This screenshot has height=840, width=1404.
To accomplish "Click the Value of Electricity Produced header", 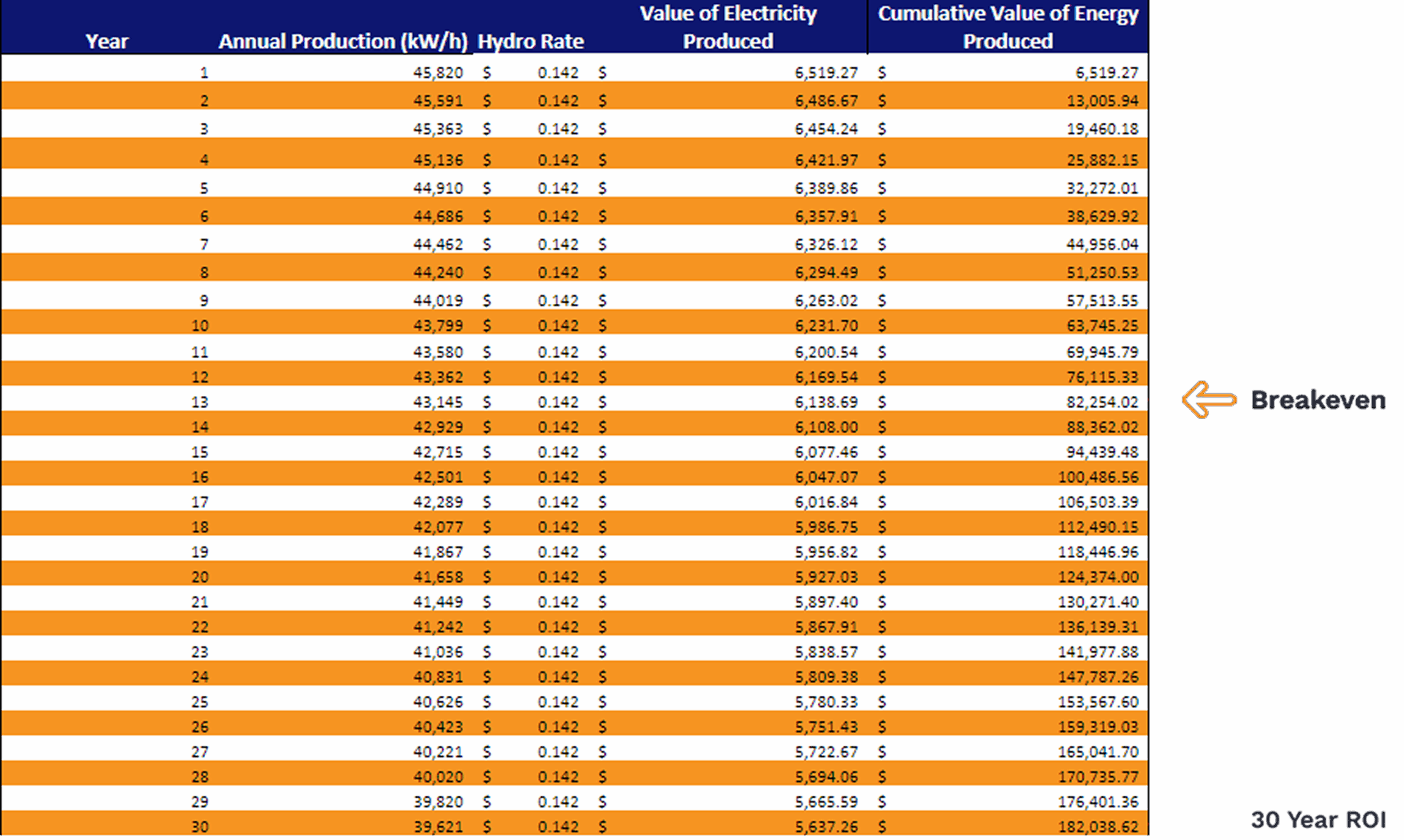I will pyautogui.click(x=729, y=27).
